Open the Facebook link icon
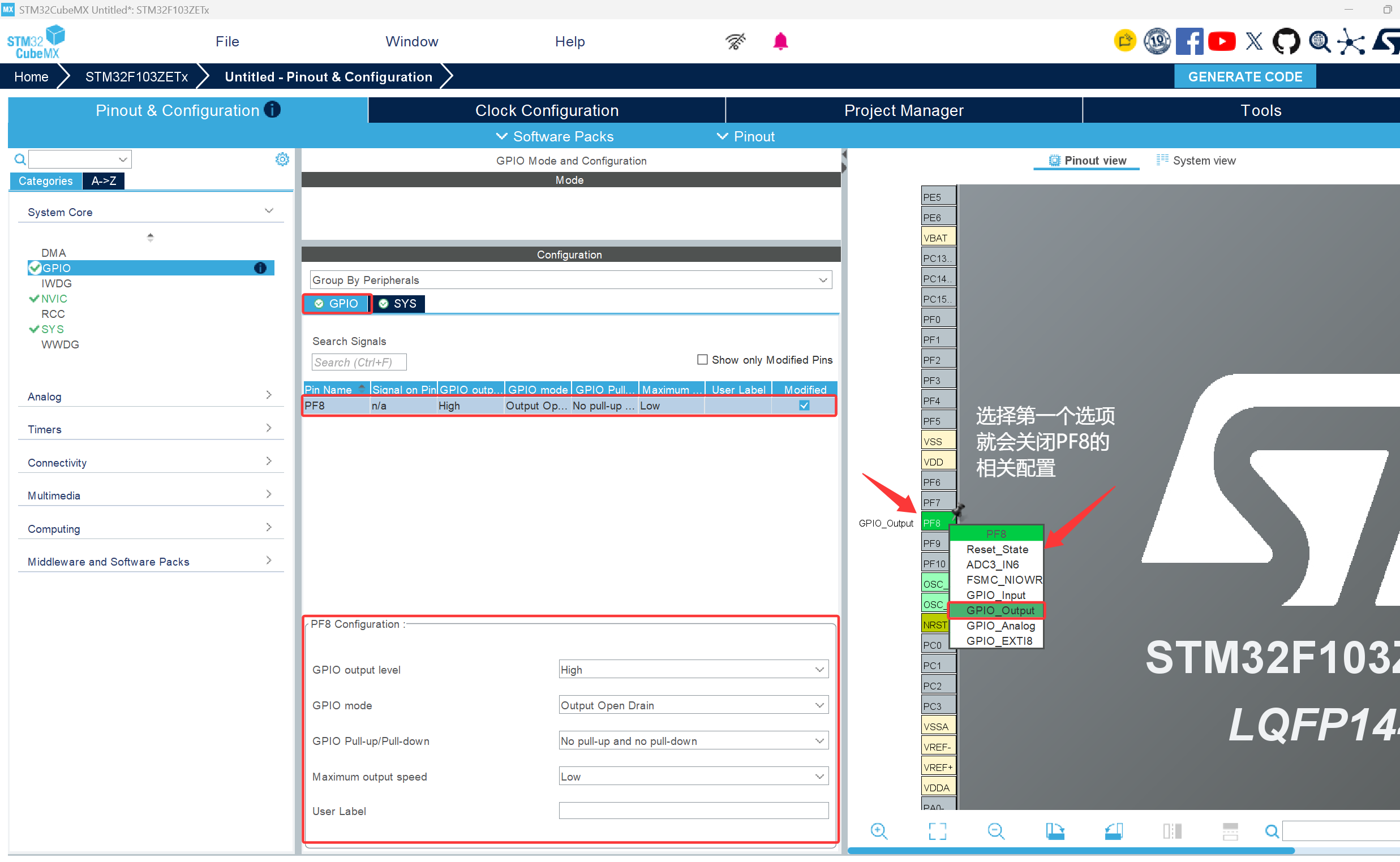This screenshot has width=1400, height=862. click(1189, 41)
